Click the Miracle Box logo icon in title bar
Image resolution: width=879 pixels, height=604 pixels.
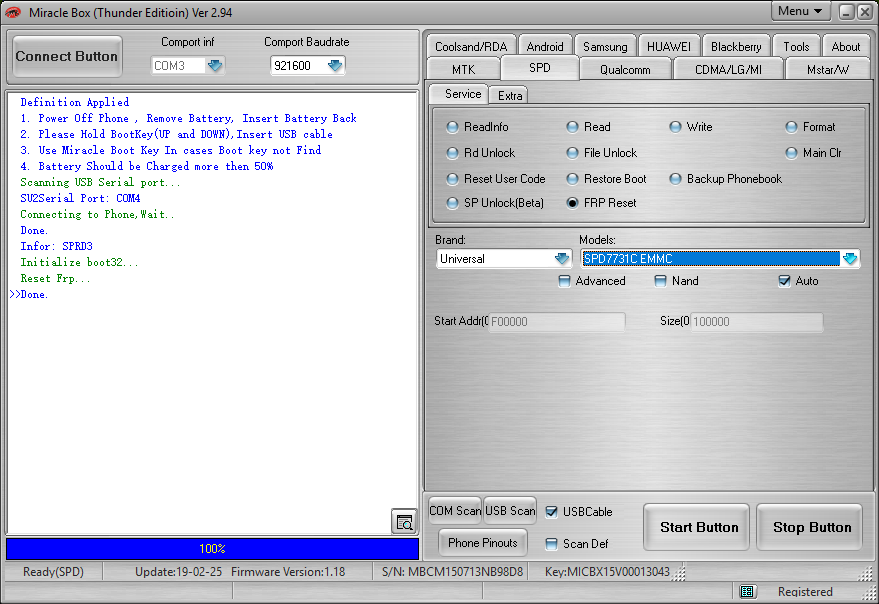12,12
